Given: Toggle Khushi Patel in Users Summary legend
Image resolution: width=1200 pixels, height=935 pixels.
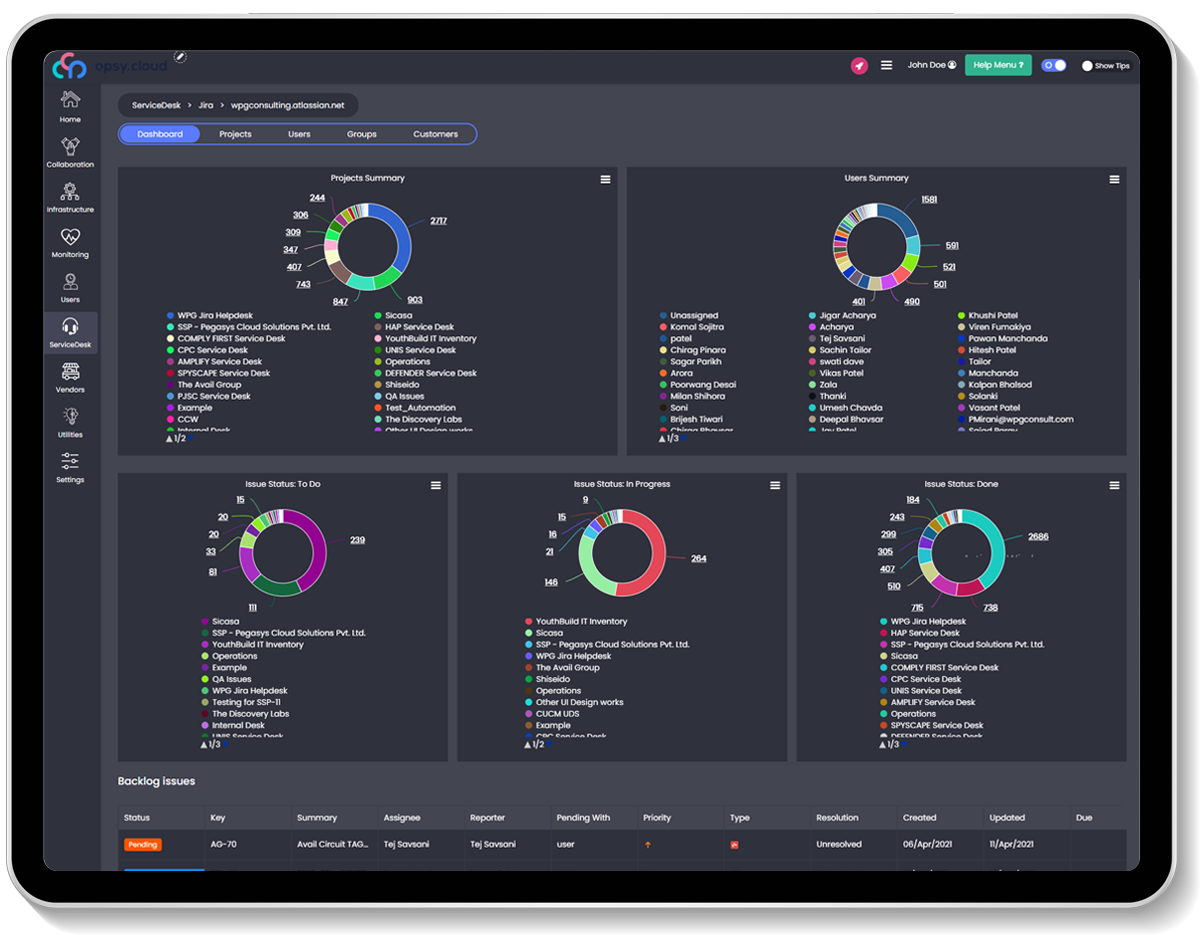Looking at the screenshot, I should point(986,315).
